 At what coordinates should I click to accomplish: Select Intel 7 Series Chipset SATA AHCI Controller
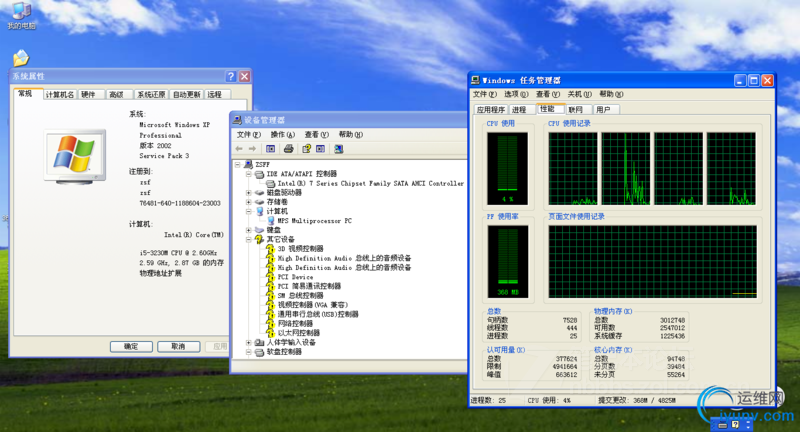click(x=370, y=183)
